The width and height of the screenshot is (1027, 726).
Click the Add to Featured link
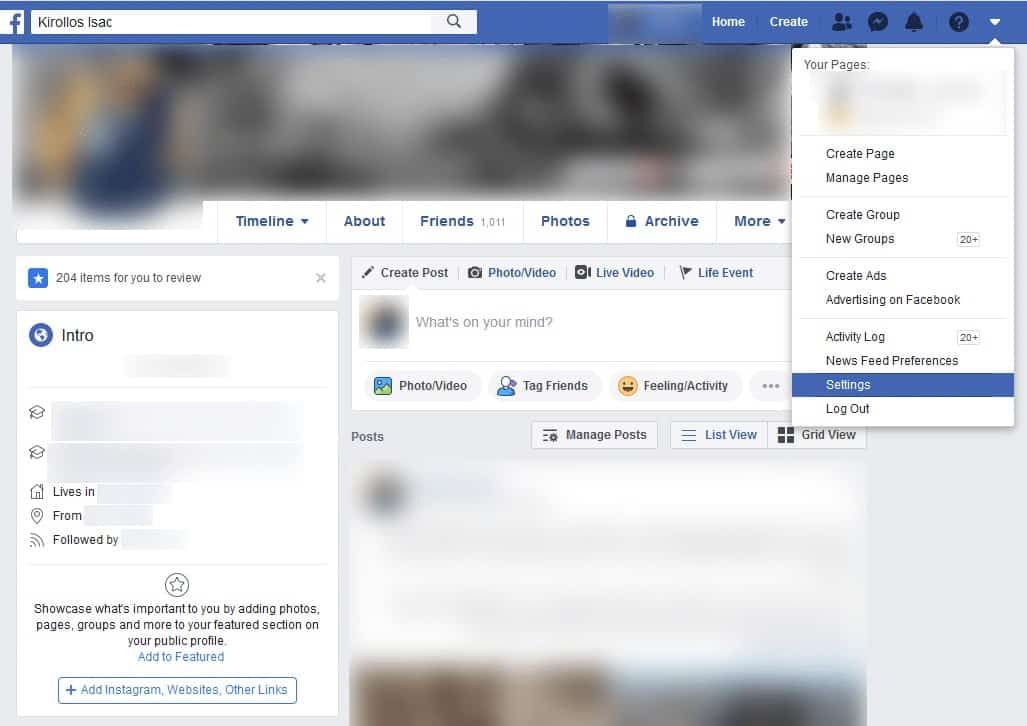181,657
